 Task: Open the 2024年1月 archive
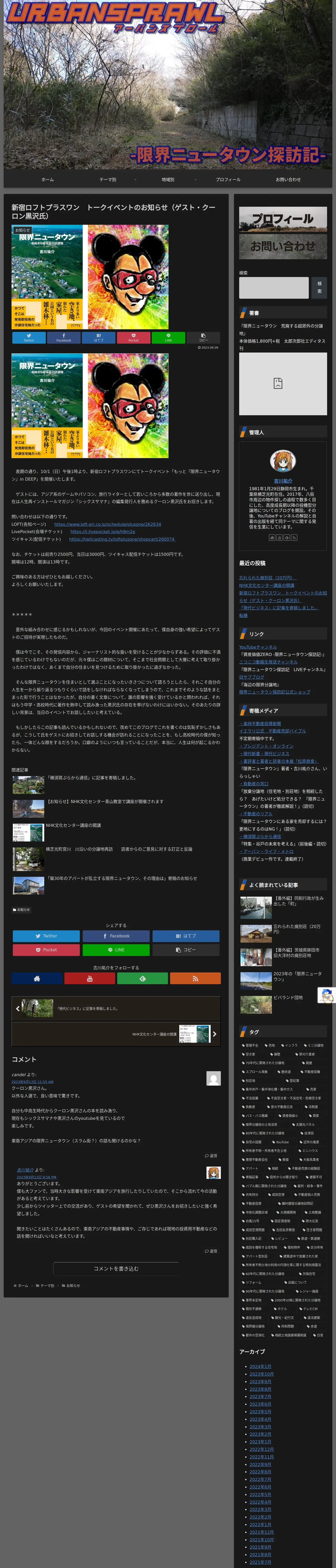(260, 1367)
